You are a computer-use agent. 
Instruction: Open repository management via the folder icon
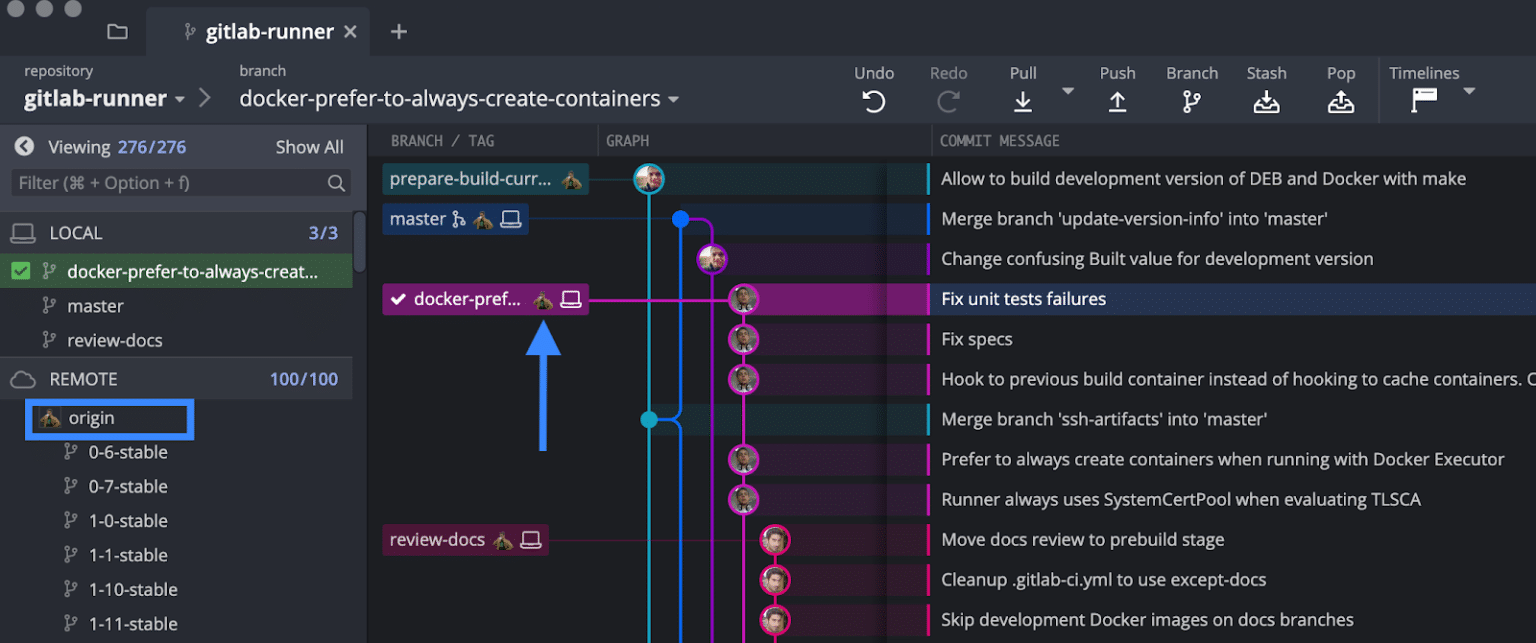click(117, 31)
